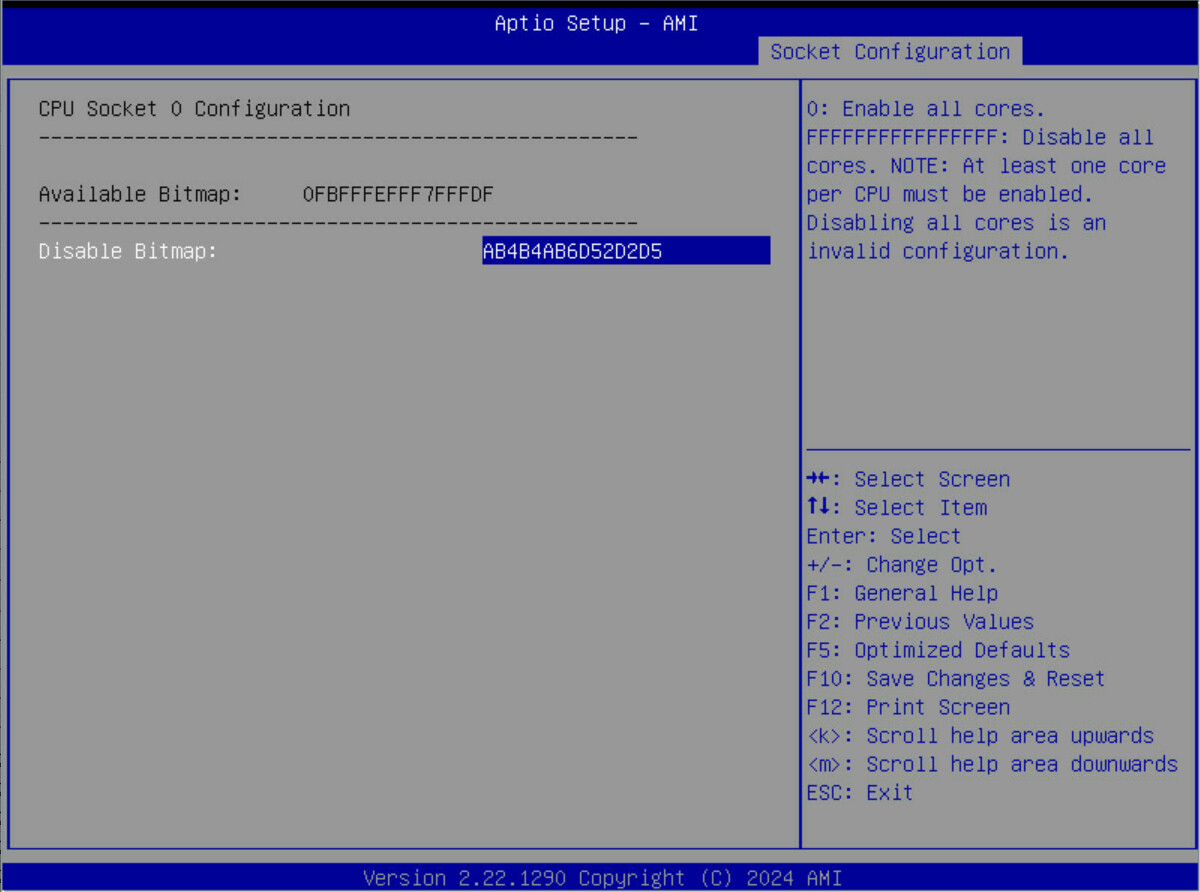Viewport: 1200px width, 892px height.
Task: Click the Available Bitmap value text
Action: pos(398,194)
